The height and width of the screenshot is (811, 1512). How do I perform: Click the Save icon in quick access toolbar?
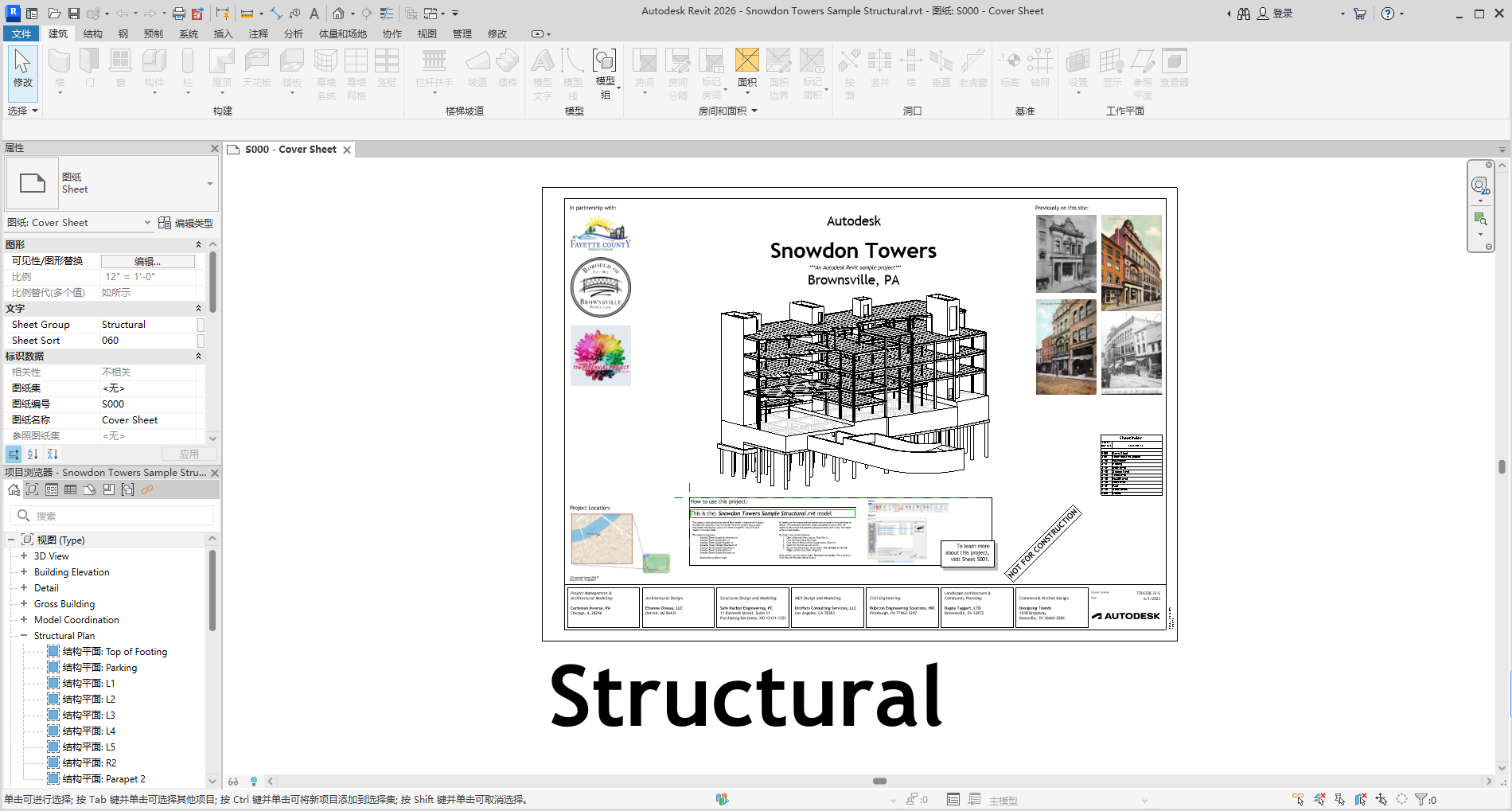tap(73, 14)
